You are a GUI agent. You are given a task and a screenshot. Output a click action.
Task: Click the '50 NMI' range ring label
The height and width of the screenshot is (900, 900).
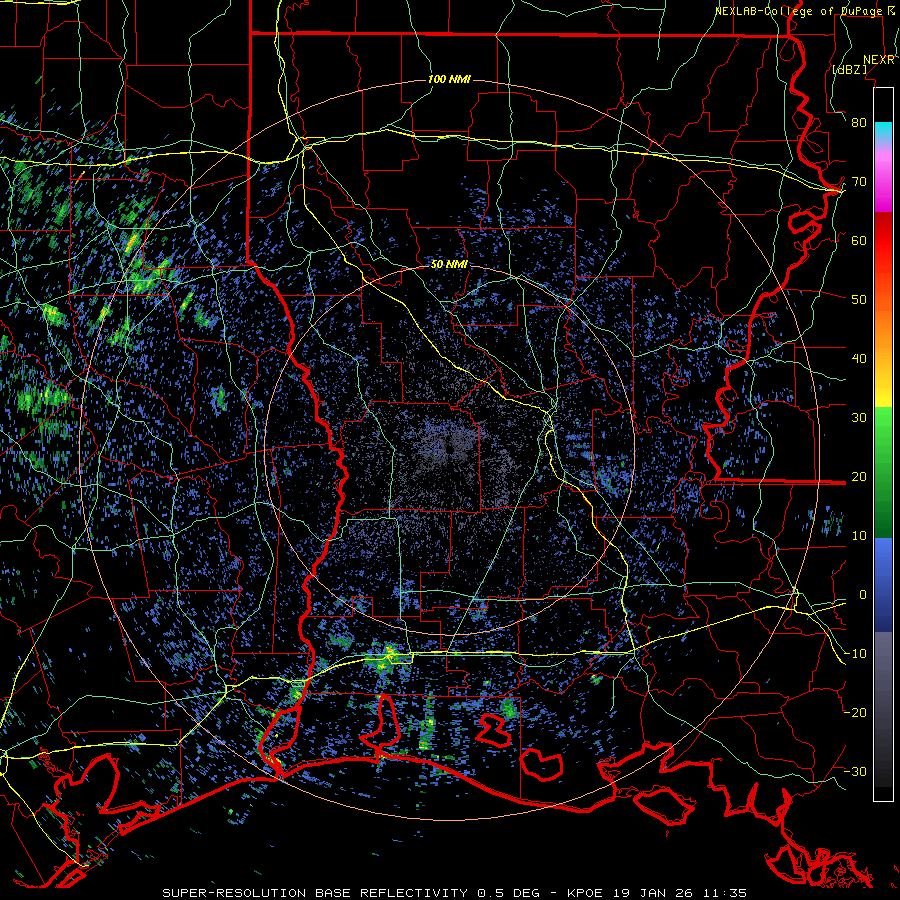pos(449,265)
